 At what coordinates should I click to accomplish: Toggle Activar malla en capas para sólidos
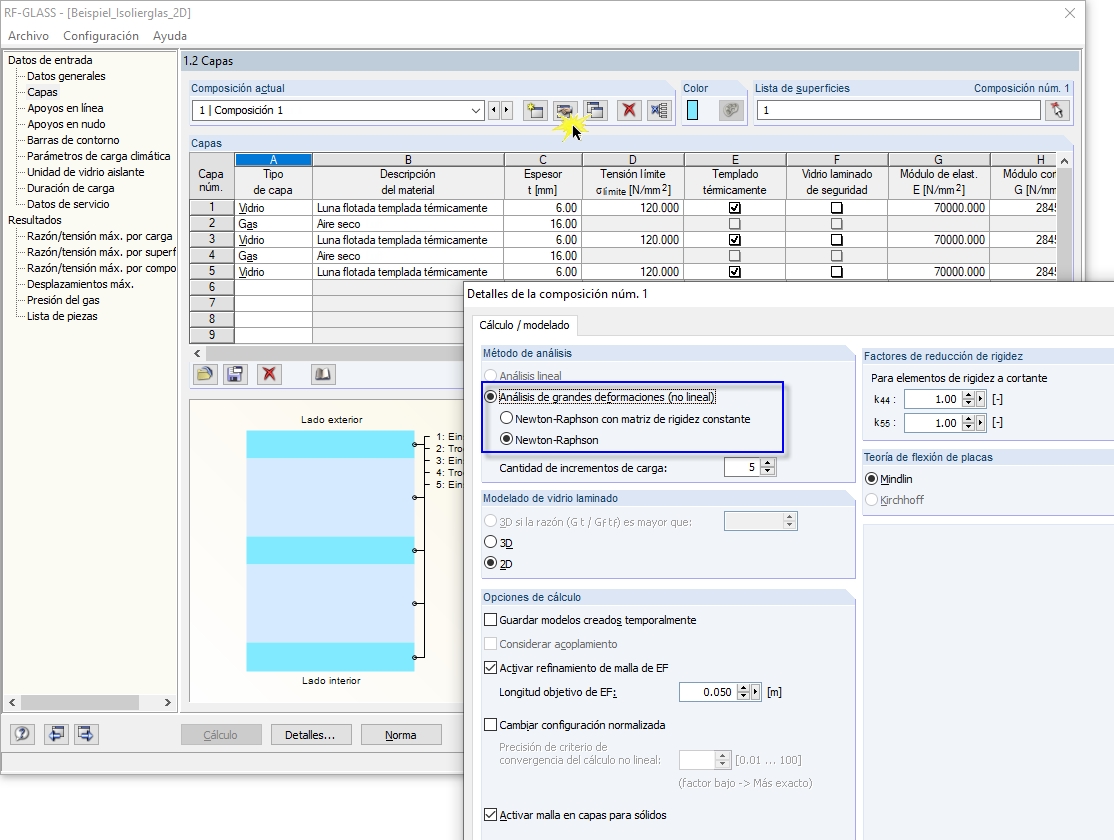pos(490,815)
